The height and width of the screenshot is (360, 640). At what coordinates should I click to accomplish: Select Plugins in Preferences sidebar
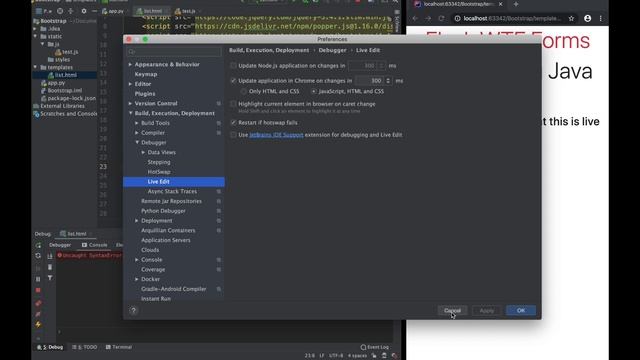(144, 94)
